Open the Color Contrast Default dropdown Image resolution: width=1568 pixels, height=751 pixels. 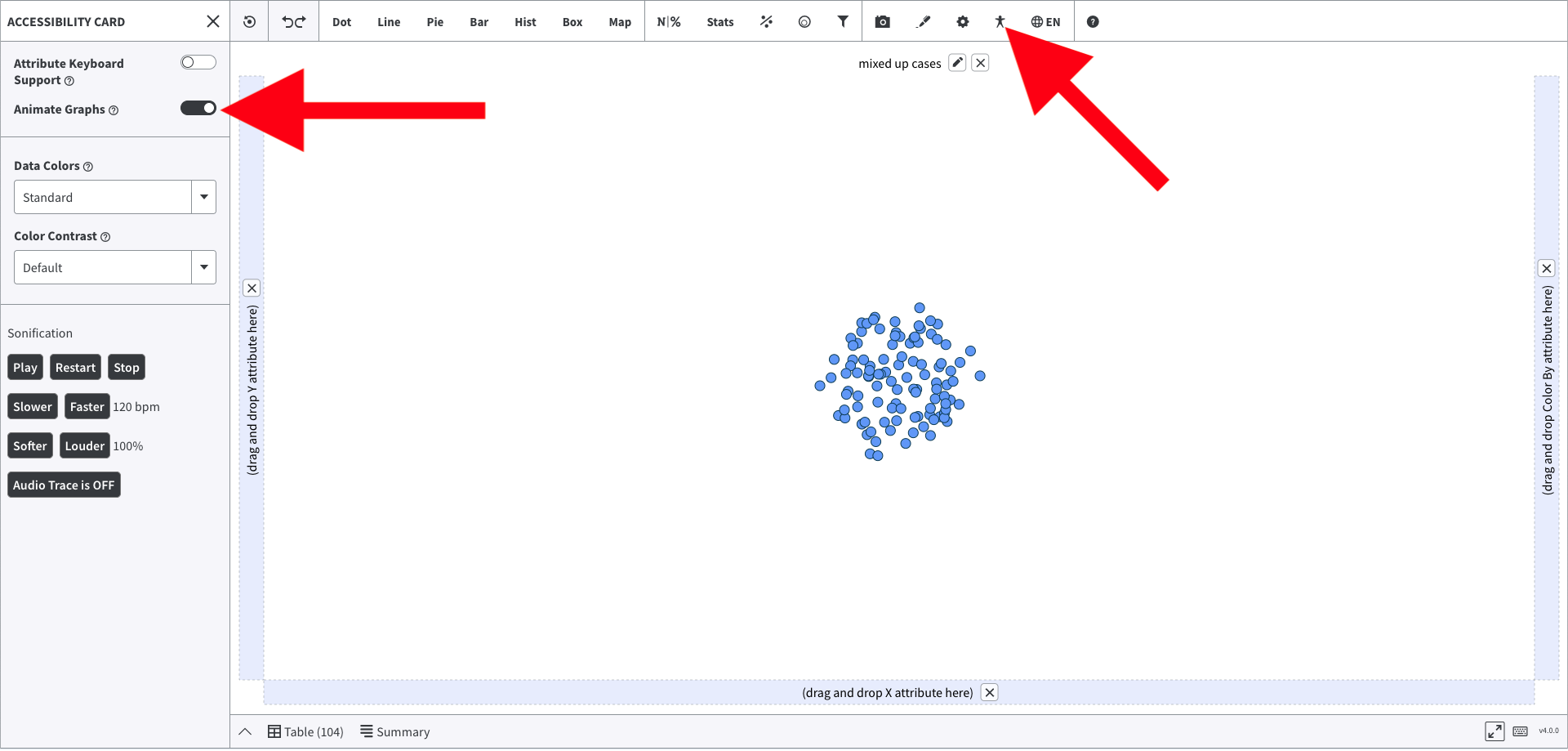[115, 267]
